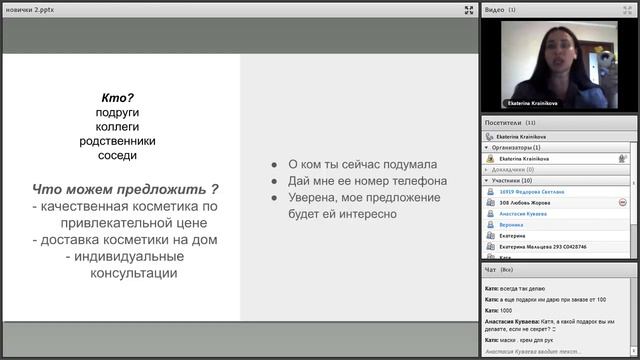640x360 pixels.
Task: Click slide word 'родственники'
Action: pyautogui.click(x=117, y=141)
